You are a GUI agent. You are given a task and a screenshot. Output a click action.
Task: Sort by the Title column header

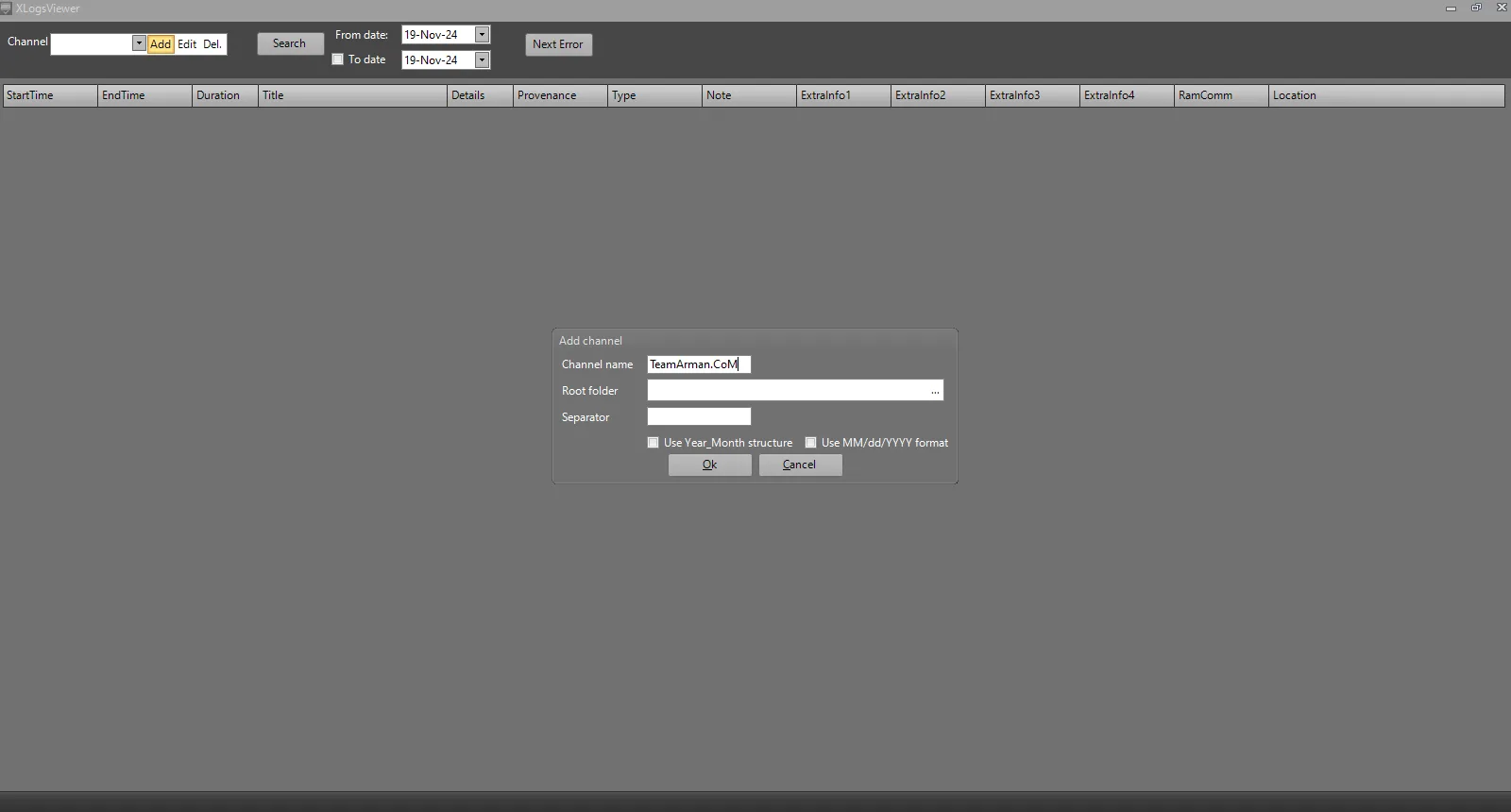tap(352, 95)
